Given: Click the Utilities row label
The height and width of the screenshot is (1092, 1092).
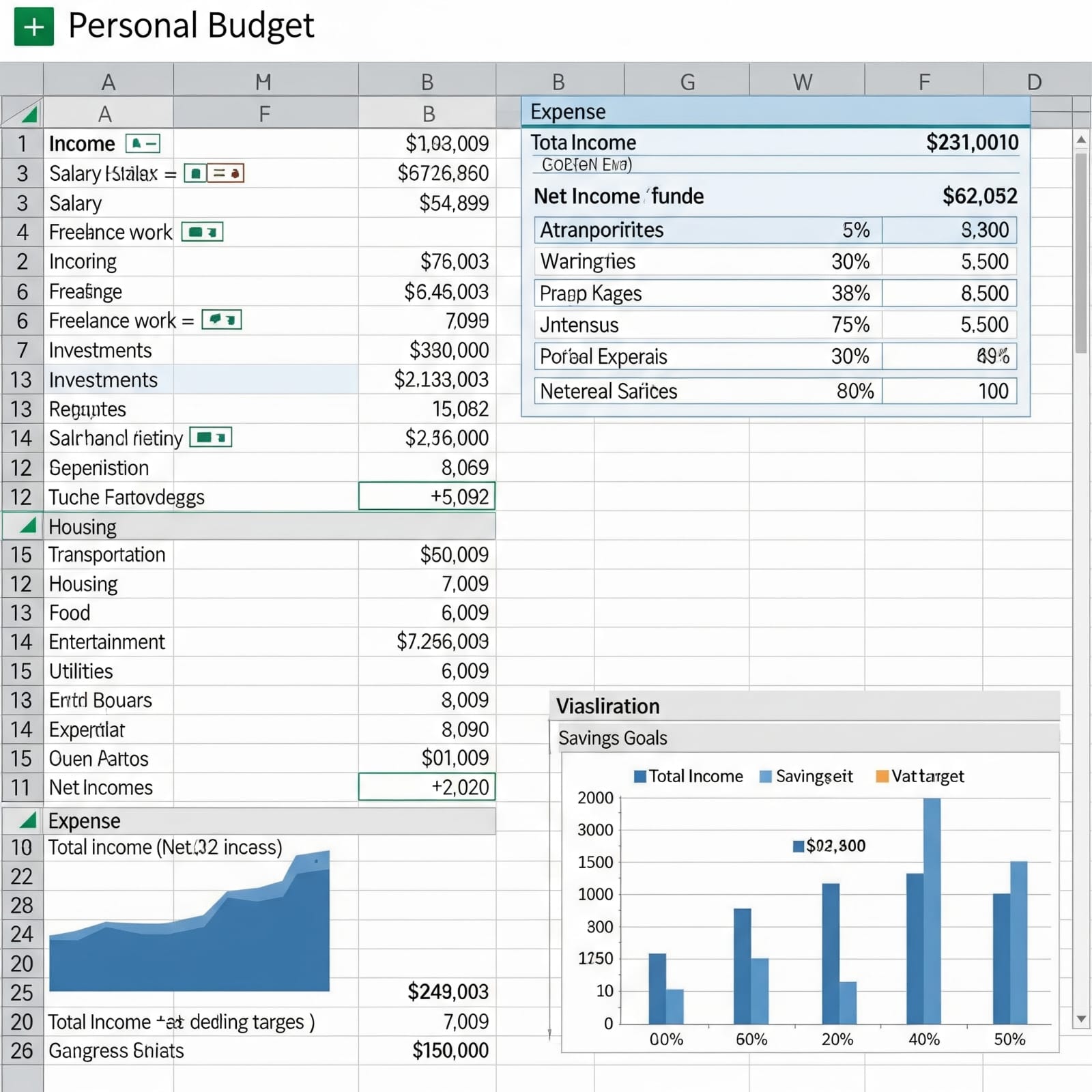Looking at the screenshot, I should click(81, 672).
